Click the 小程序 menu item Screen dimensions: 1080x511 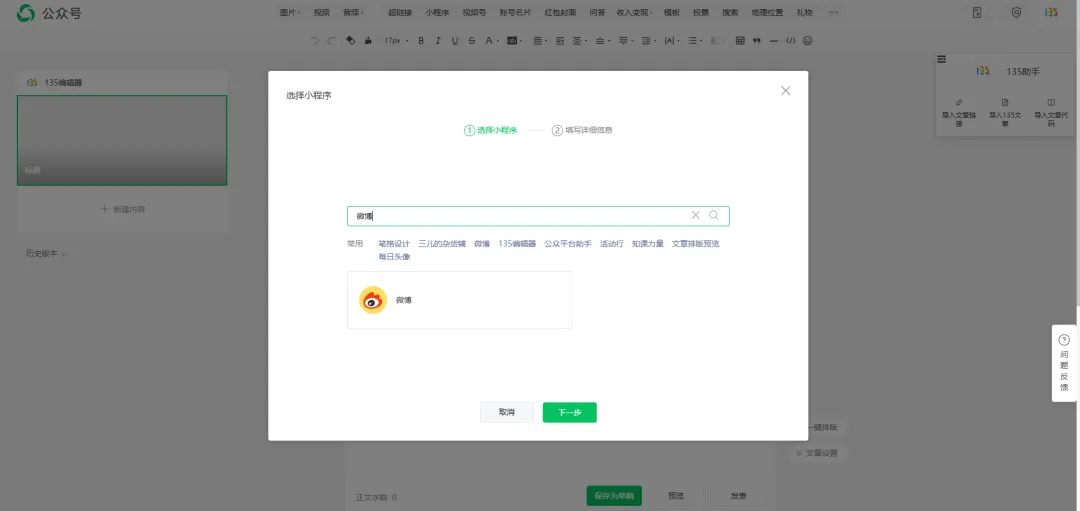coord(437,12)
